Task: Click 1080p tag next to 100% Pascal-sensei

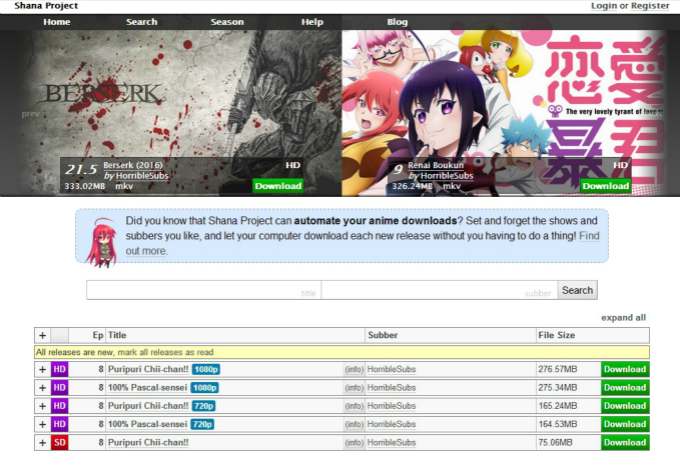Action: pos(204,387)
